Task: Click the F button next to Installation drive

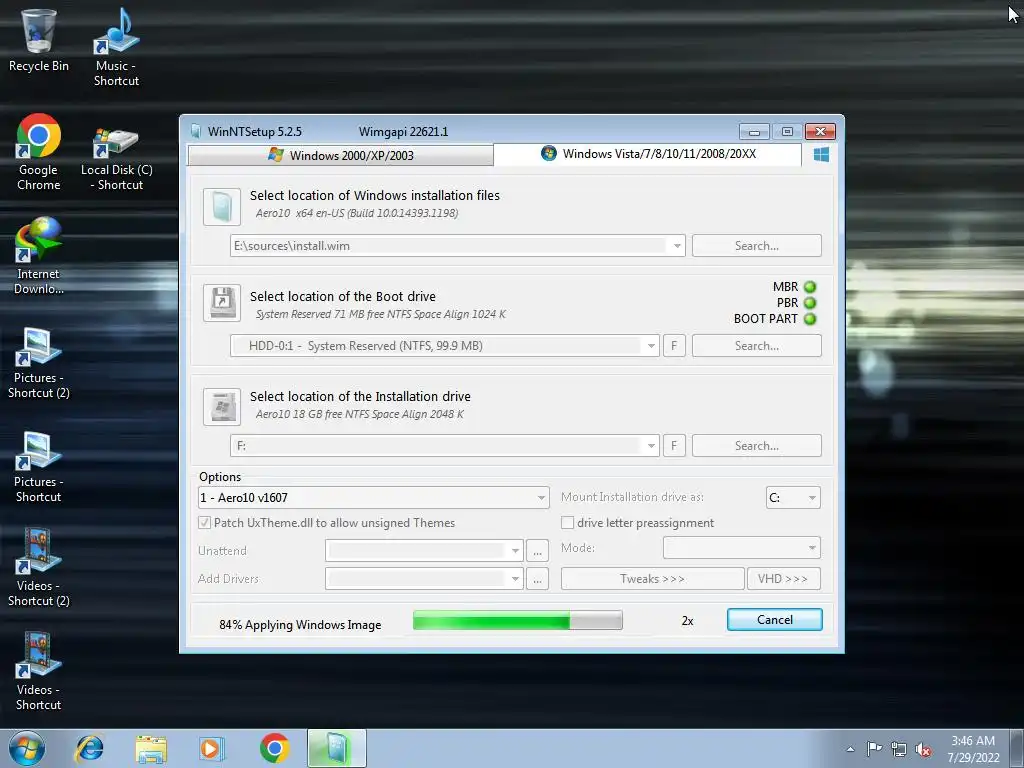Action: [674, 446]
